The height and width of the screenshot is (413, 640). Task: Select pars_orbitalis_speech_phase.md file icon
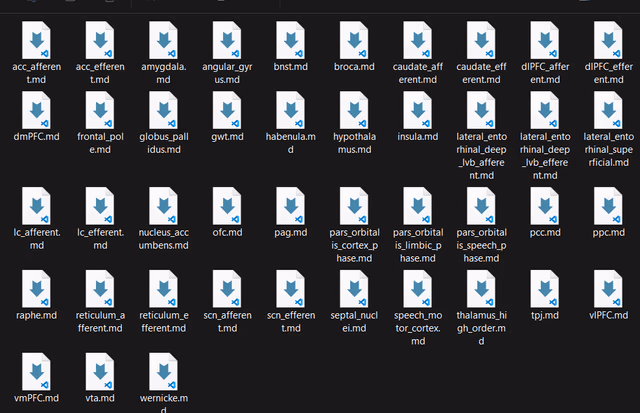pyautogui.click(x=481, y=206)
